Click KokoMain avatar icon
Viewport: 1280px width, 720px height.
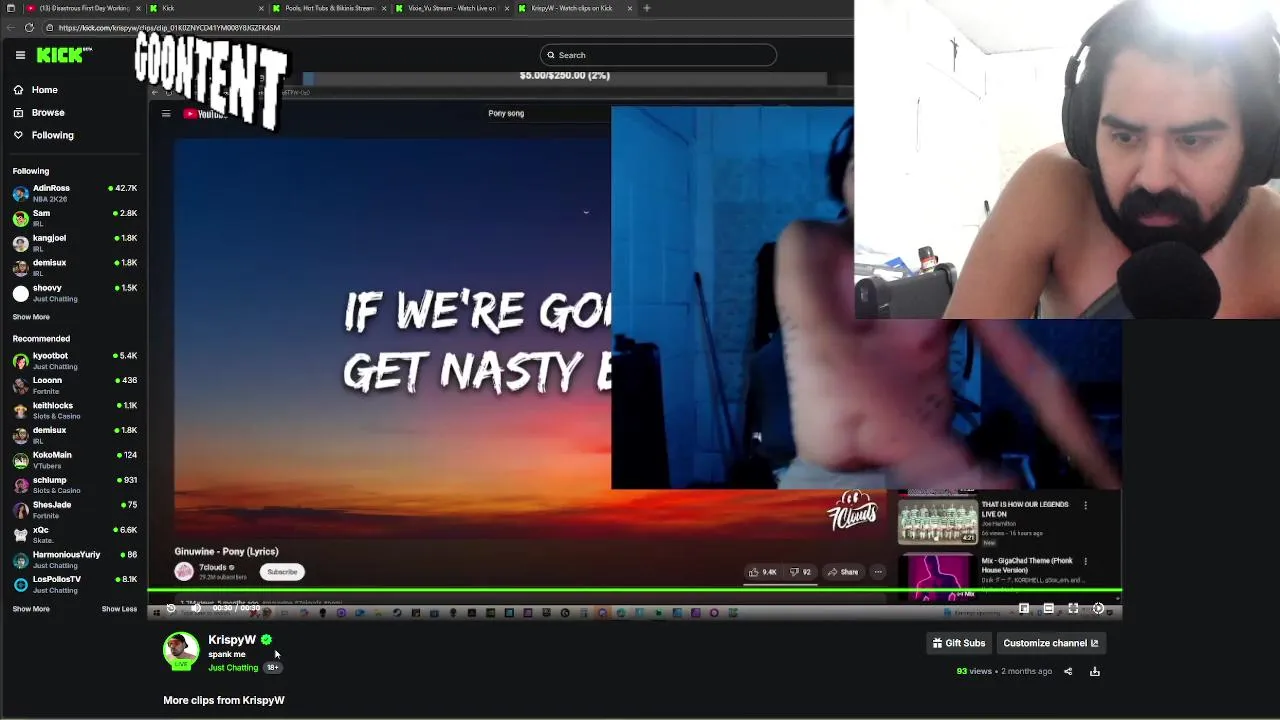tap(21, 460)
